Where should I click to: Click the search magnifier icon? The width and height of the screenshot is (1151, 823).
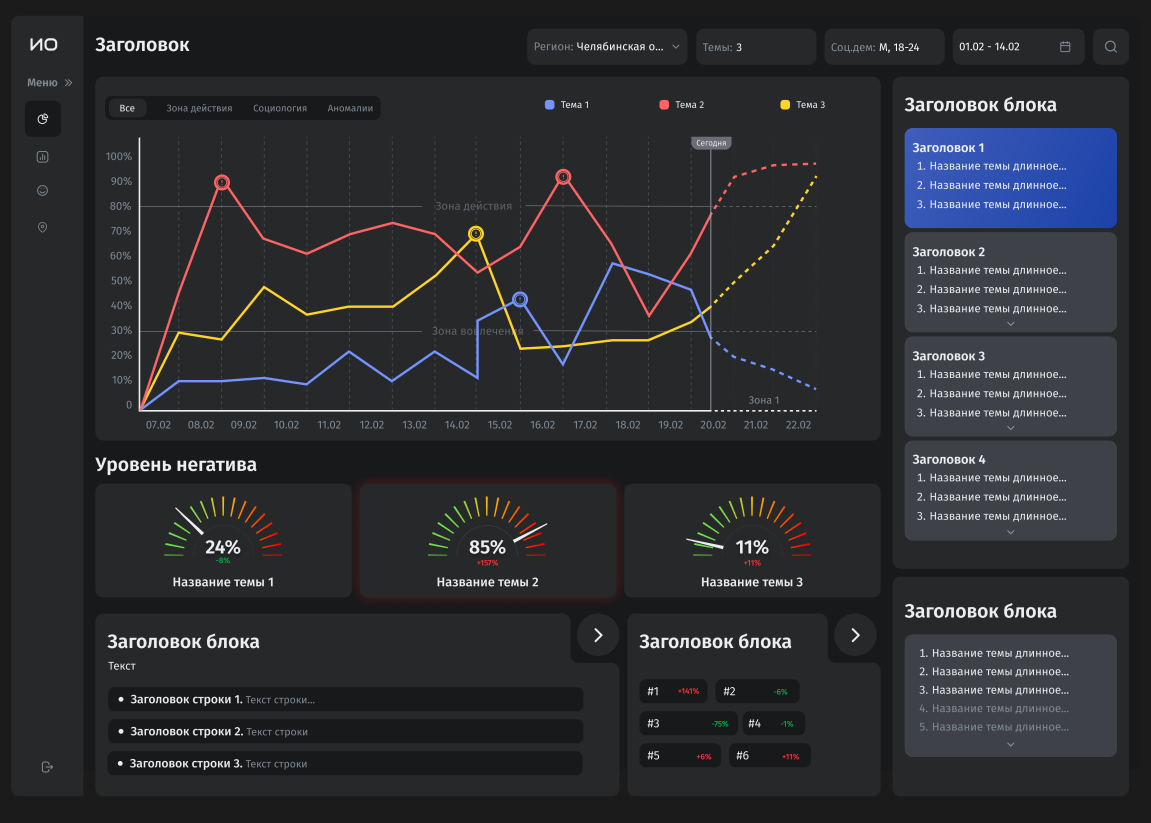coord(1111,47)
